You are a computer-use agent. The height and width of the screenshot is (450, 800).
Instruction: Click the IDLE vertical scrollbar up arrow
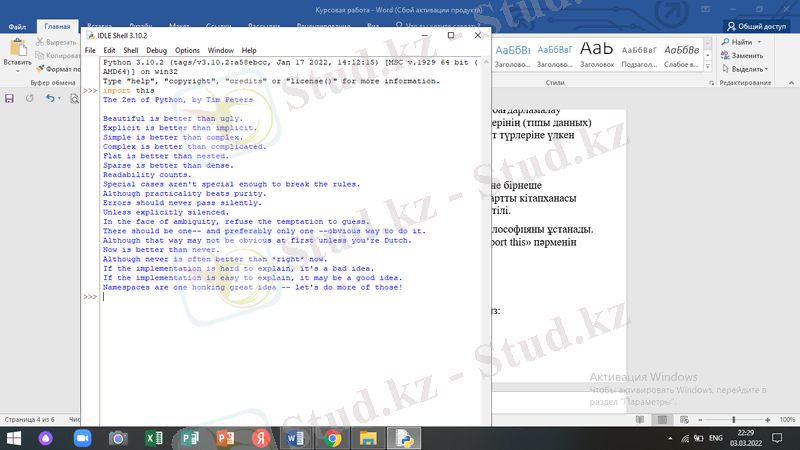click(486, 62)
